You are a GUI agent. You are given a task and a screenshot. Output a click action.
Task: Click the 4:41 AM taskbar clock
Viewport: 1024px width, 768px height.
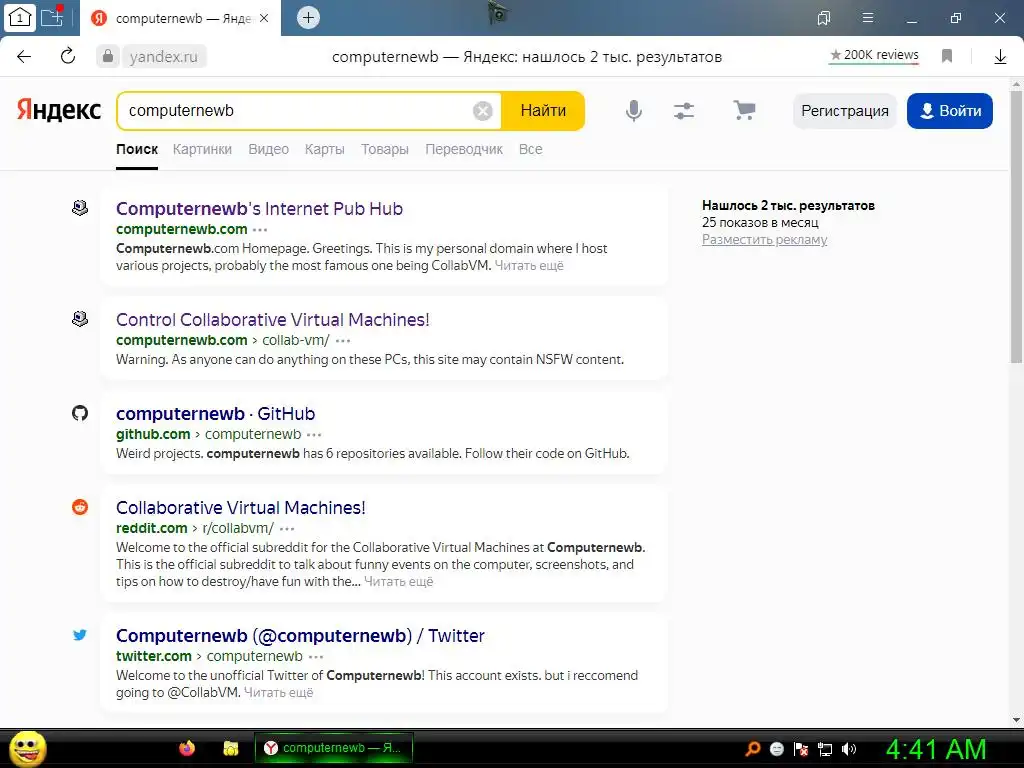coord(935,749)
